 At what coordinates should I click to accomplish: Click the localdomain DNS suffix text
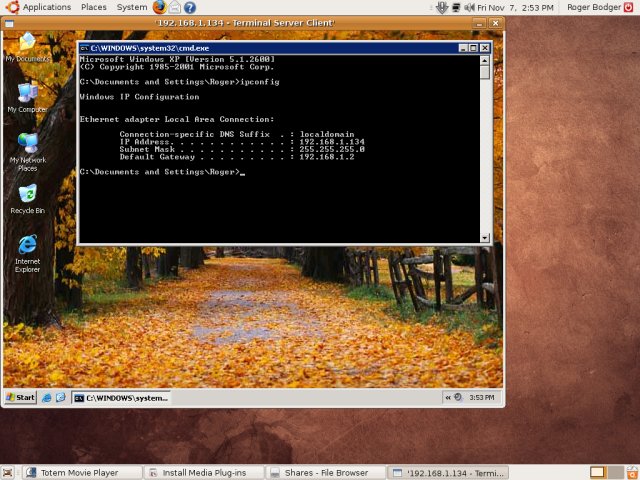327,134
